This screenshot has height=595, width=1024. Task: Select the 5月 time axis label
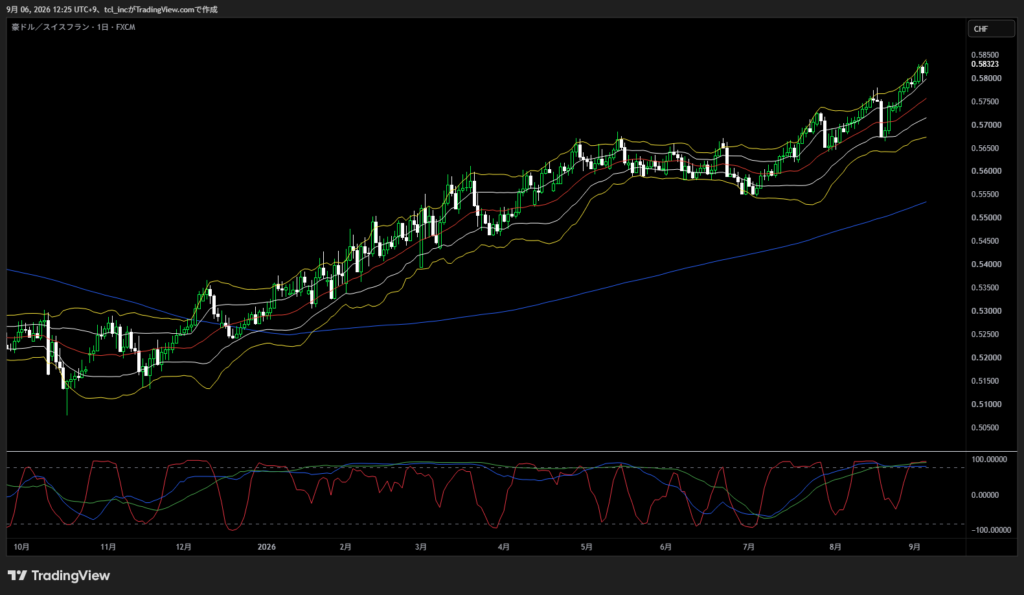point(586,547)
